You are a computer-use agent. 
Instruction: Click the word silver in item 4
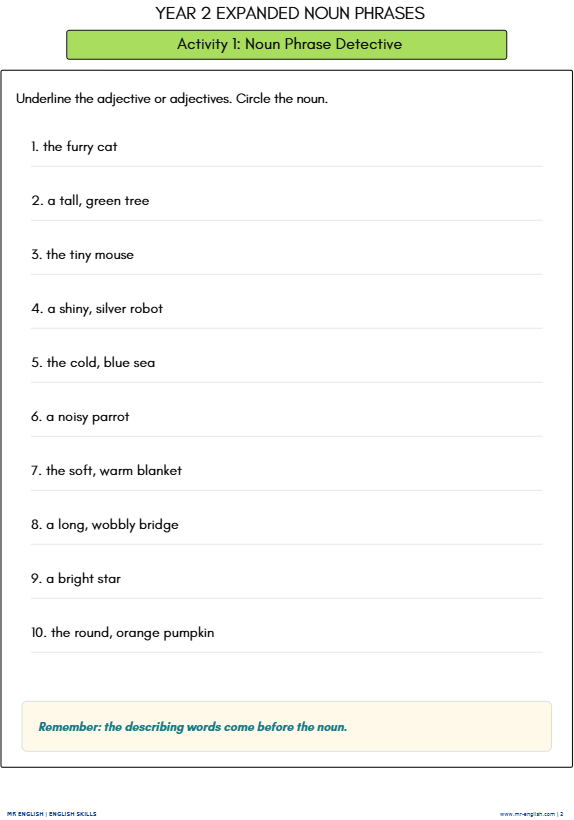(111, 309)
